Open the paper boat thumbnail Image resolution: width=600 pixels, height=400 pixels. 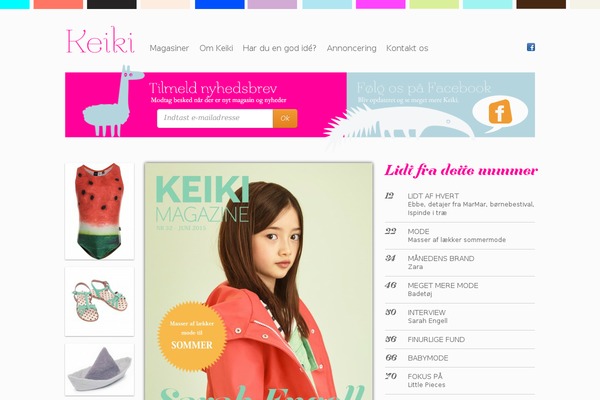99,369
